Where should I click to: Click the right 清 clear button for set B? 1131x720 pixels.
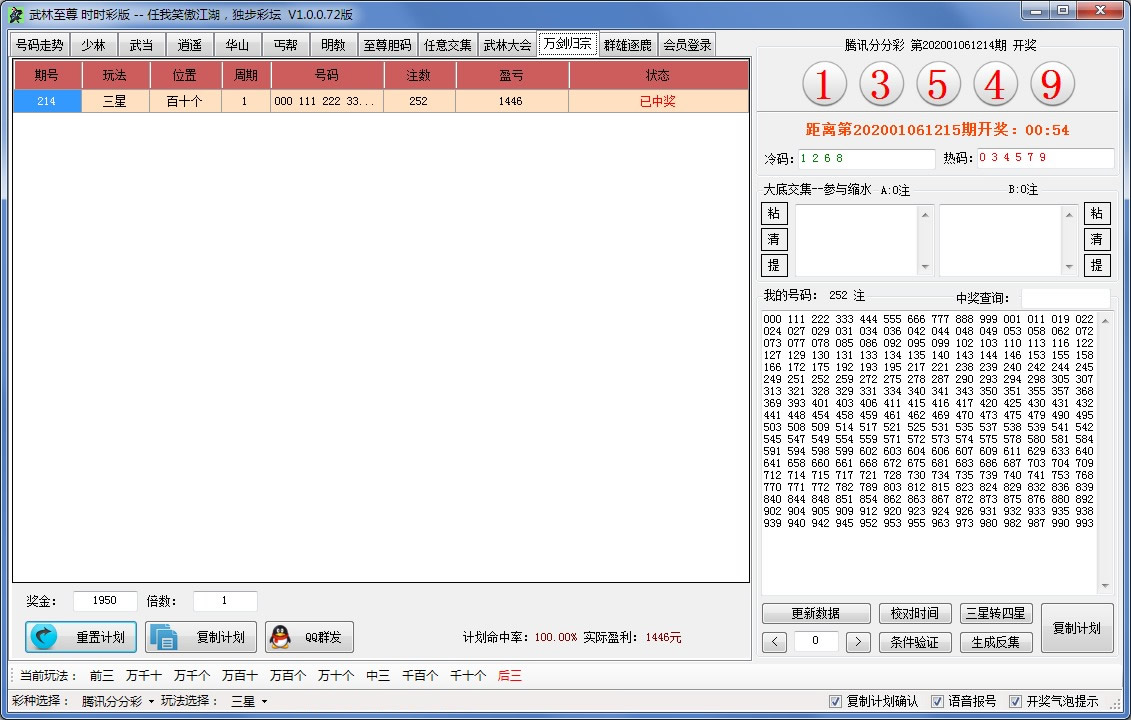tap(1097, 239)
